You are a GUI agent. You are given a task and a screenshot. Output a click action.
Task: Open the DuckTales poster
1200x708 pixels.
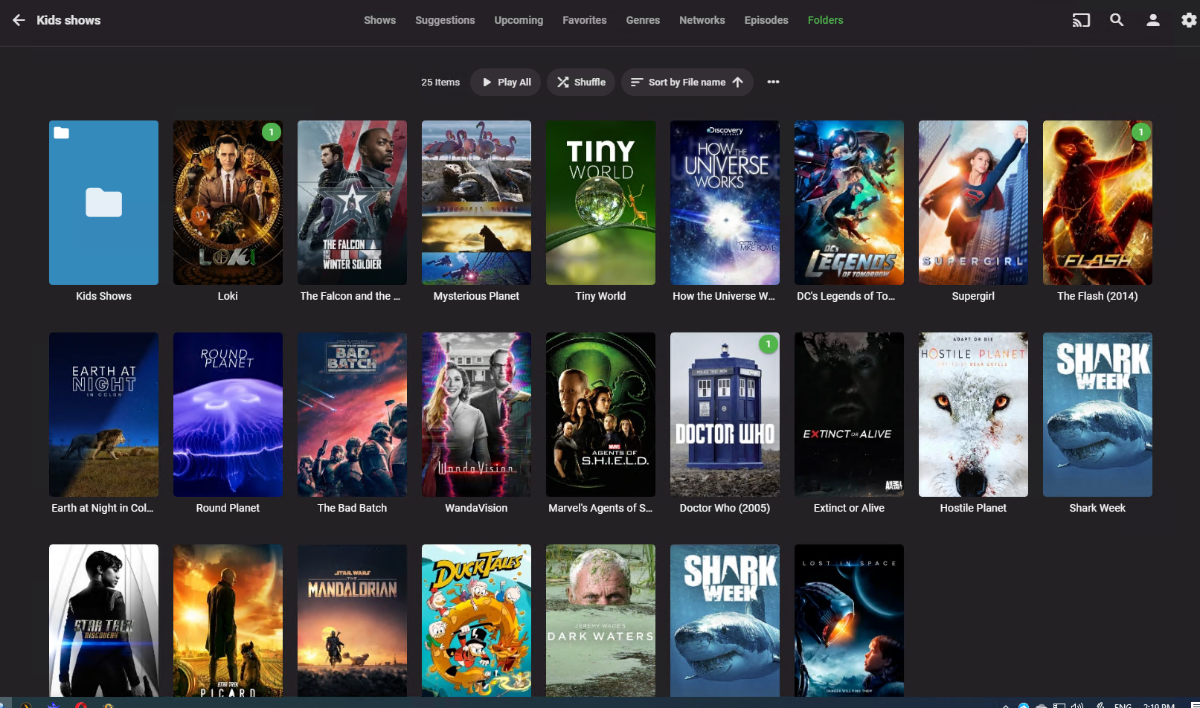pos(476,620)
